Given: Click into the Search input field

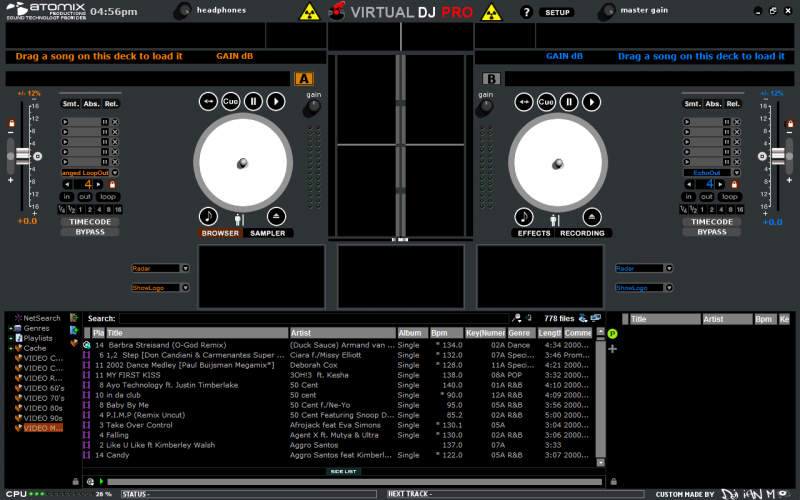Looking at the screenshot, I should (314, 318).
